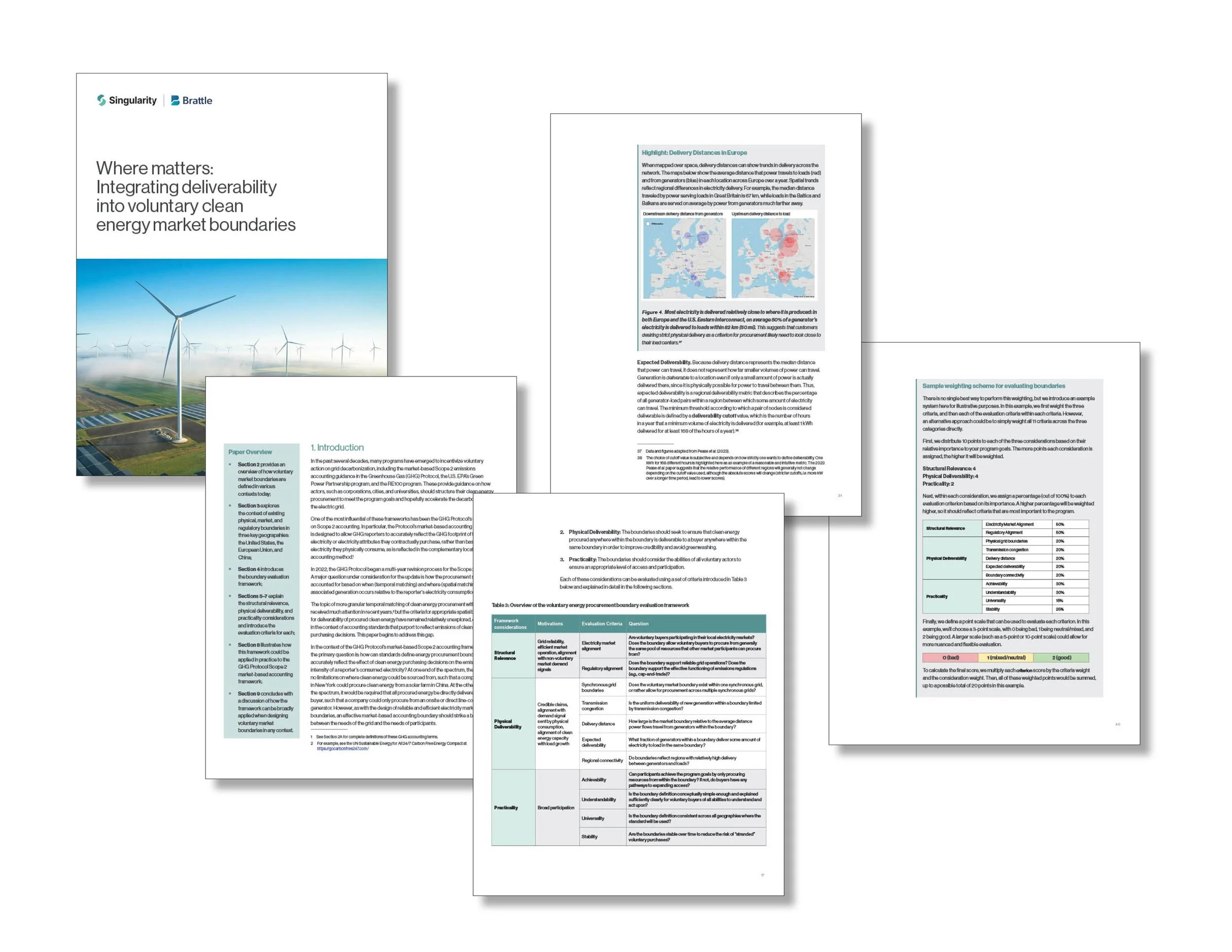Click the 'Framework considerations' table header

[x=510, y=624]
